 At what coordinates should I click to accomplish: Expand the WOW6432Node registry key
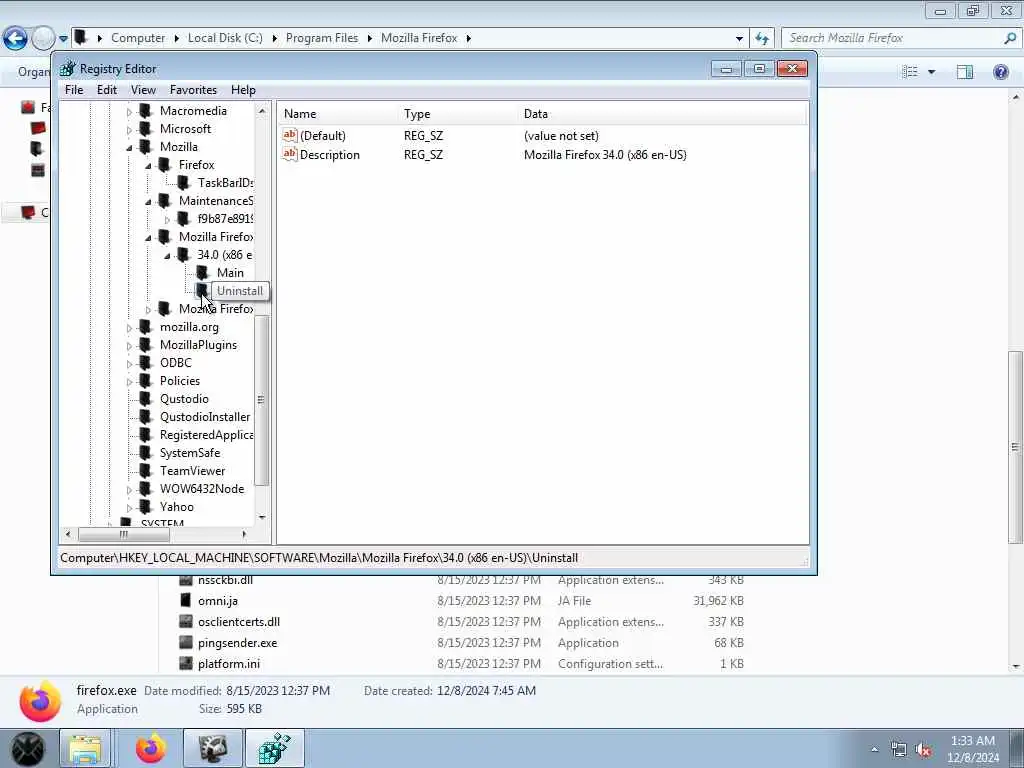[129, 490]
